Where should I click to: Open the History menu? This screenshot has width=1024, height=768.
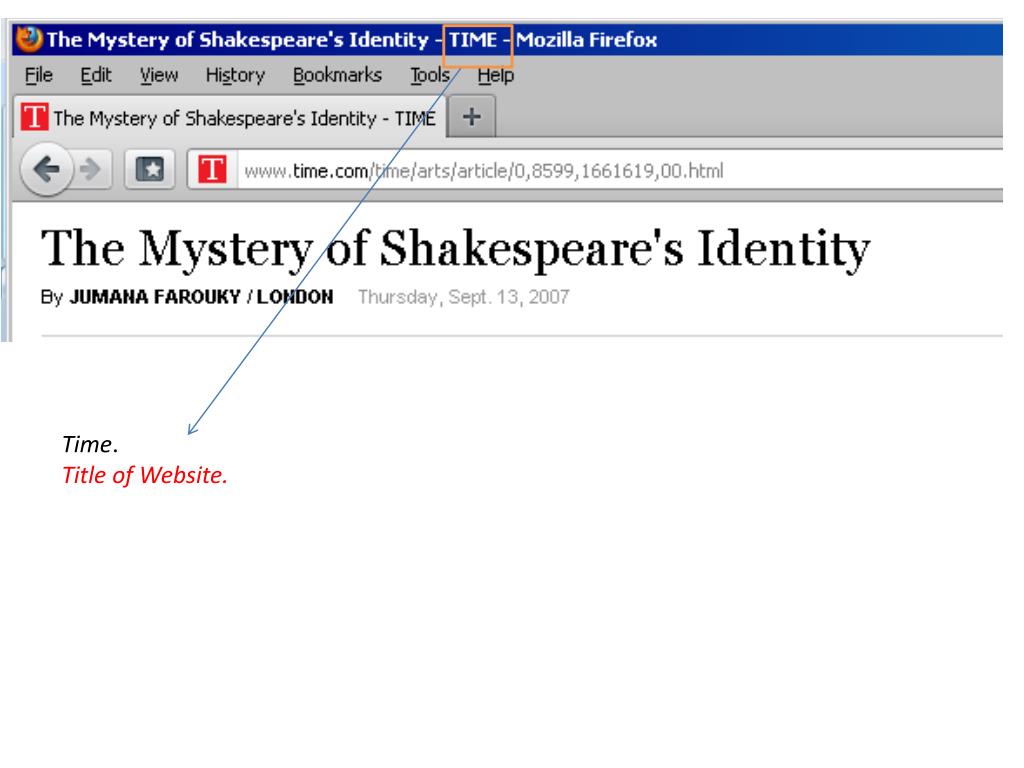point(235,76)
